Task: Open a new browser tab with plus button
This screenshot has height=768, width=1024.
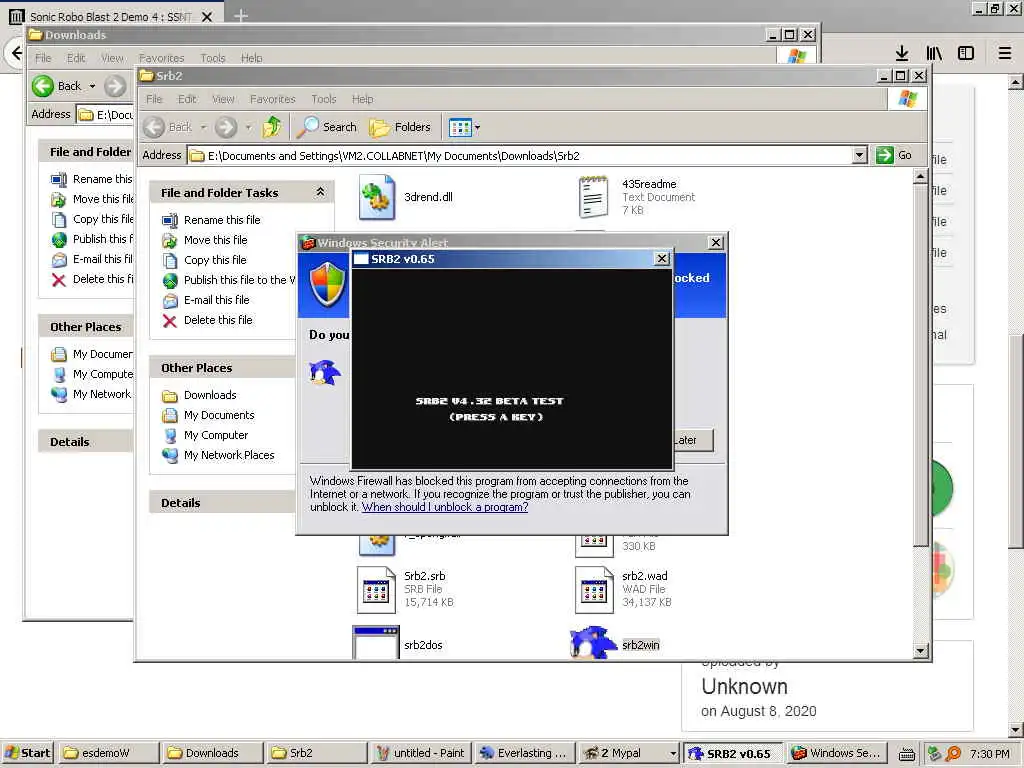Action: pyautogui.click(x=241, y=16)
